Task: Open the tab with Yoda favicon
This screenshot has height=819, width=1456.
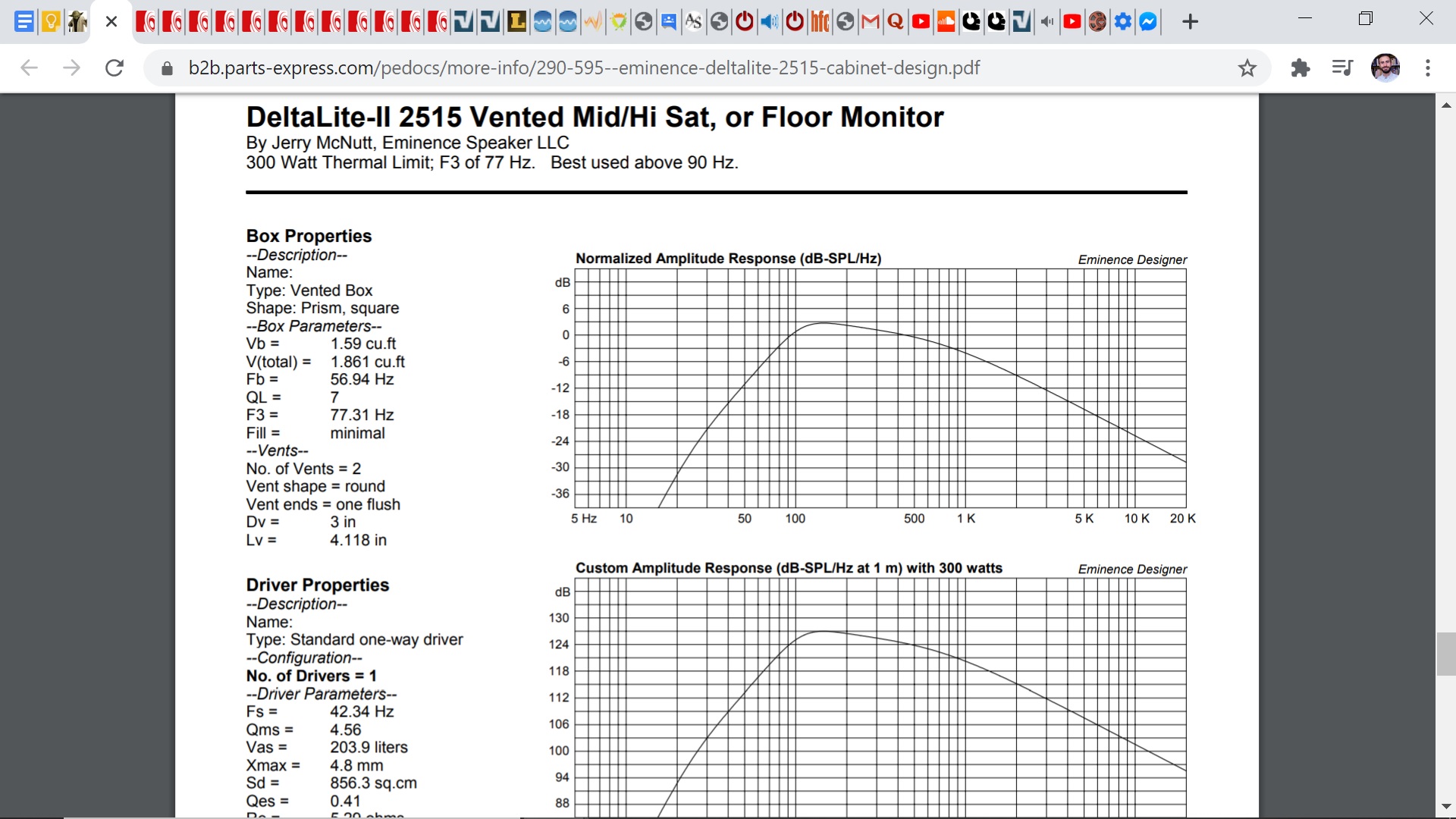Action: [x=77, y=21]
